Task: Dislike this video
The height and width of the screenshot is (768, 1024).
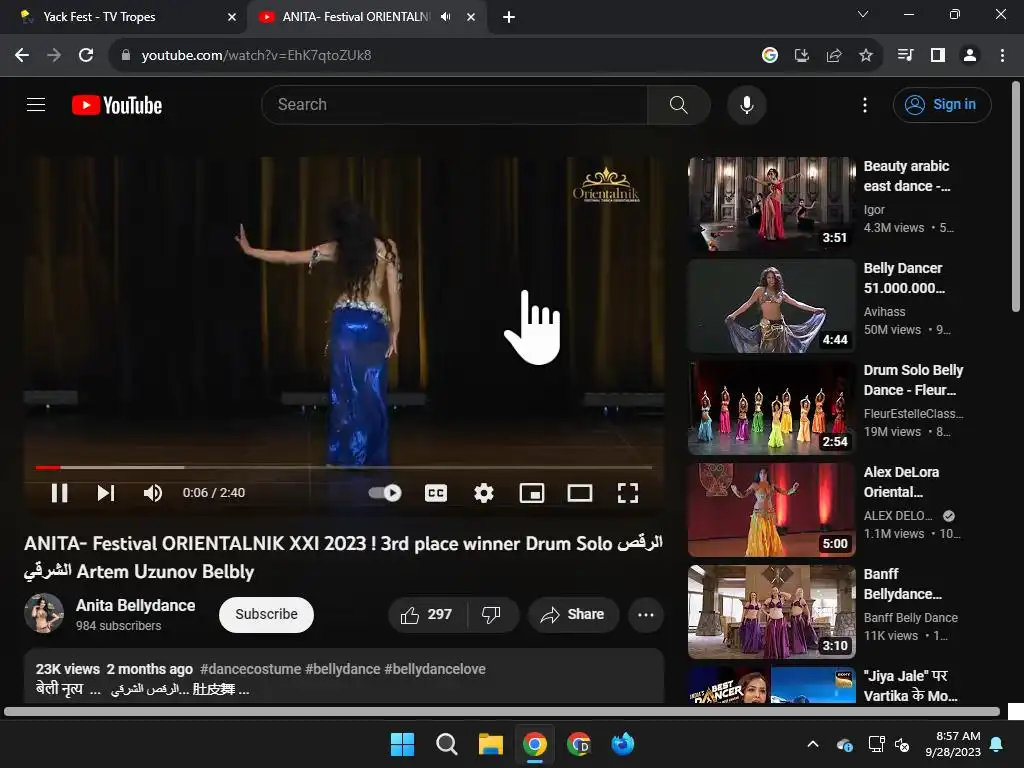Action: tap(491, 615)
